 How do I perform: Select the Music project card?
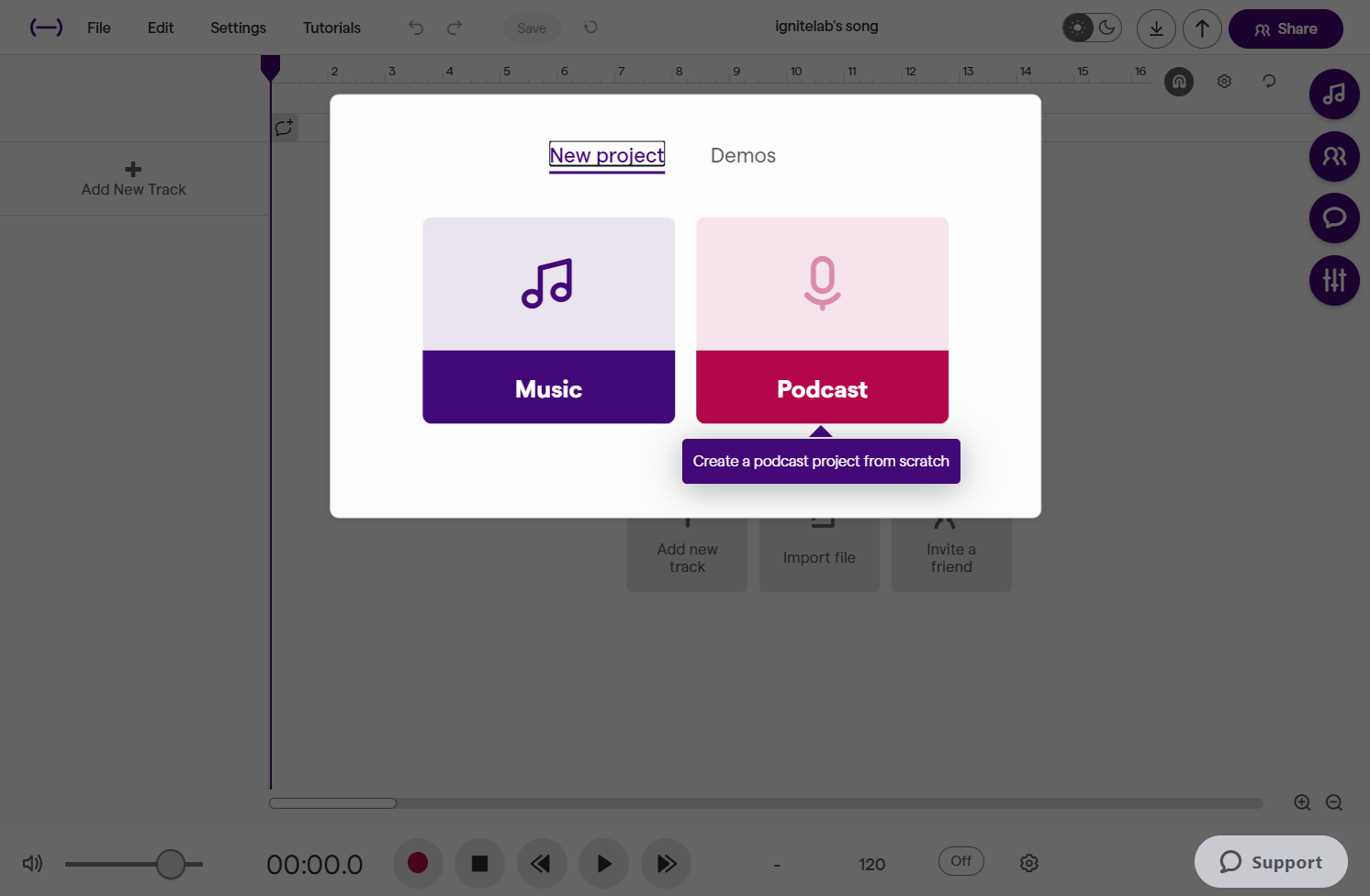548,320
